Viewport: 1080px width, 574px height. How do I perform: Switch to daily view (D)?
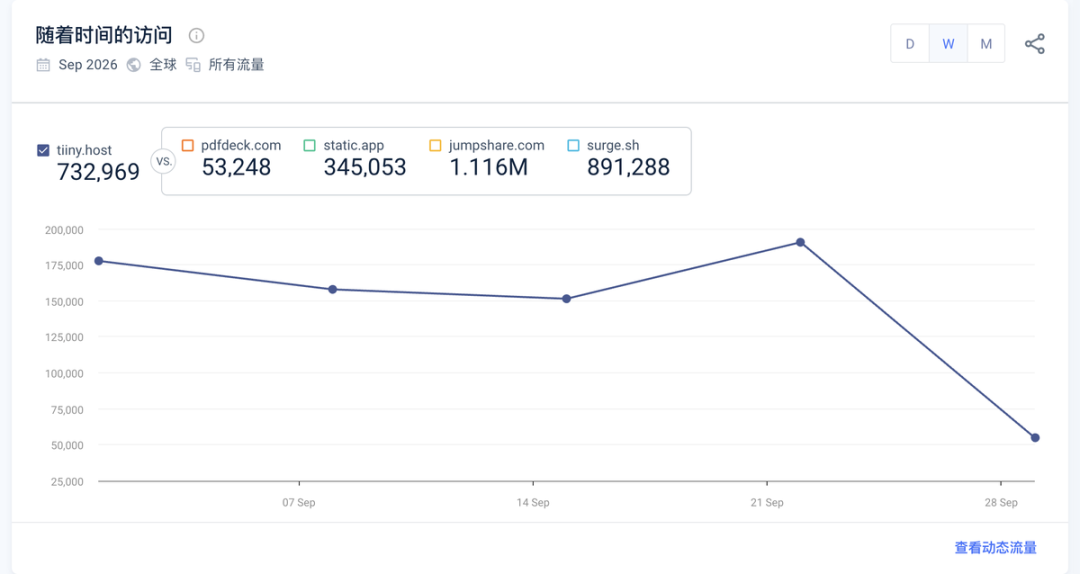(910, 43)
